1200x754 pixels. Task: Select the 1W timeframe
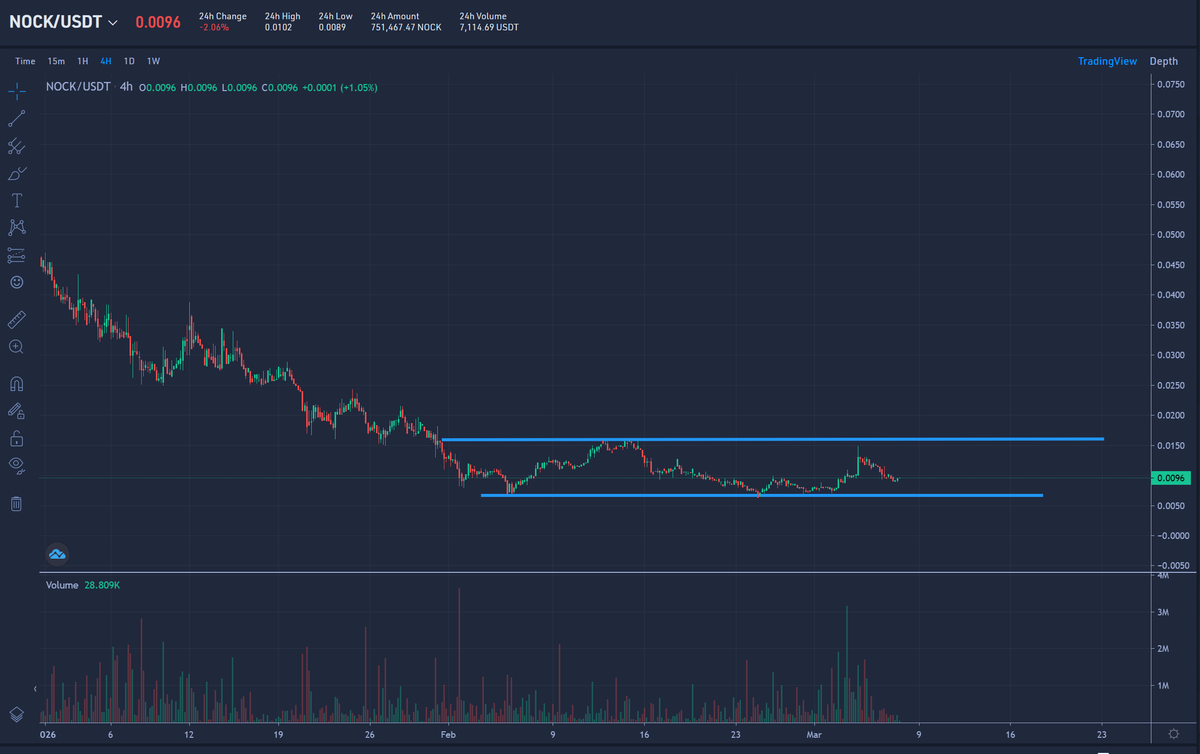[x=153, y=61]
